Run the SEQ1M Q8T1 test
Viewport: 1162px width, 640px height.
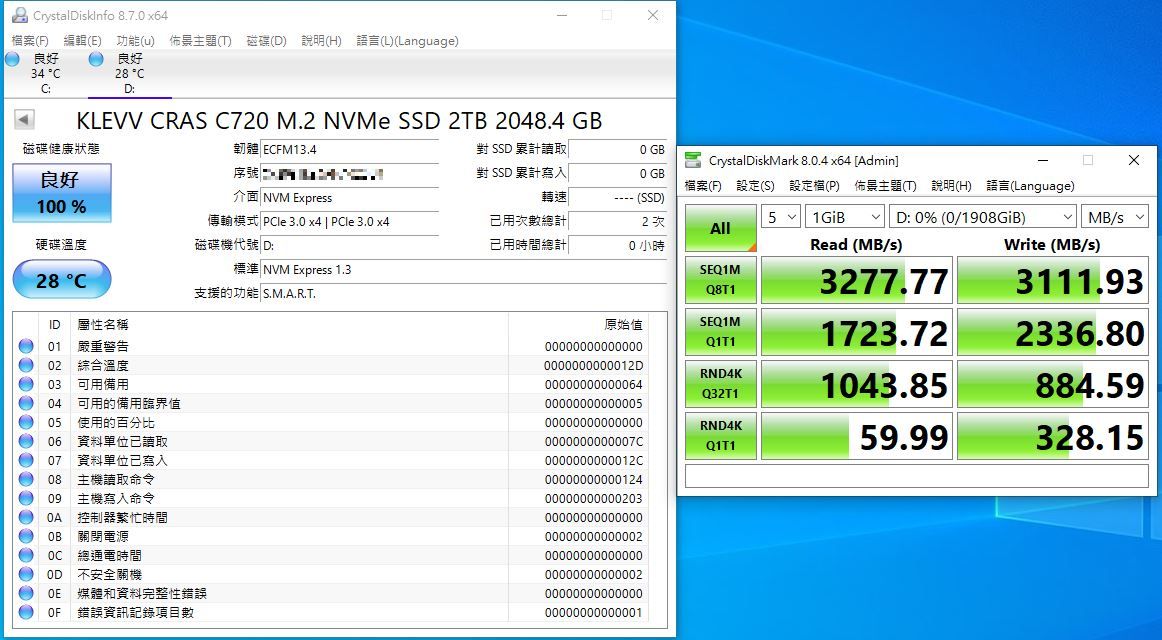point(720,280)
